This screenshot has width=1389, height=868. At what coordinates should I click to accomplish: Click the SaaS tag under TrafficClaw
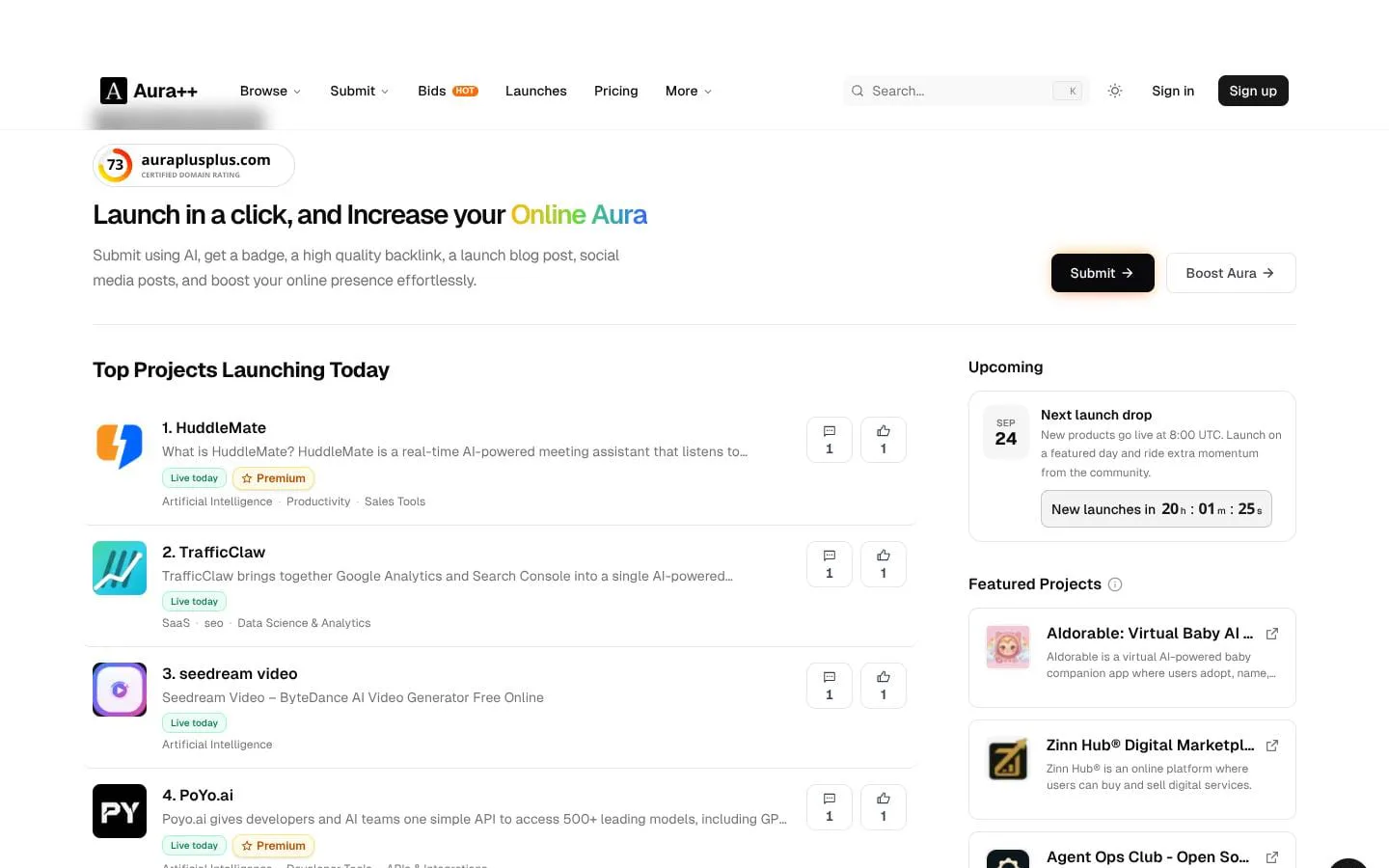[x=176, y=623]
